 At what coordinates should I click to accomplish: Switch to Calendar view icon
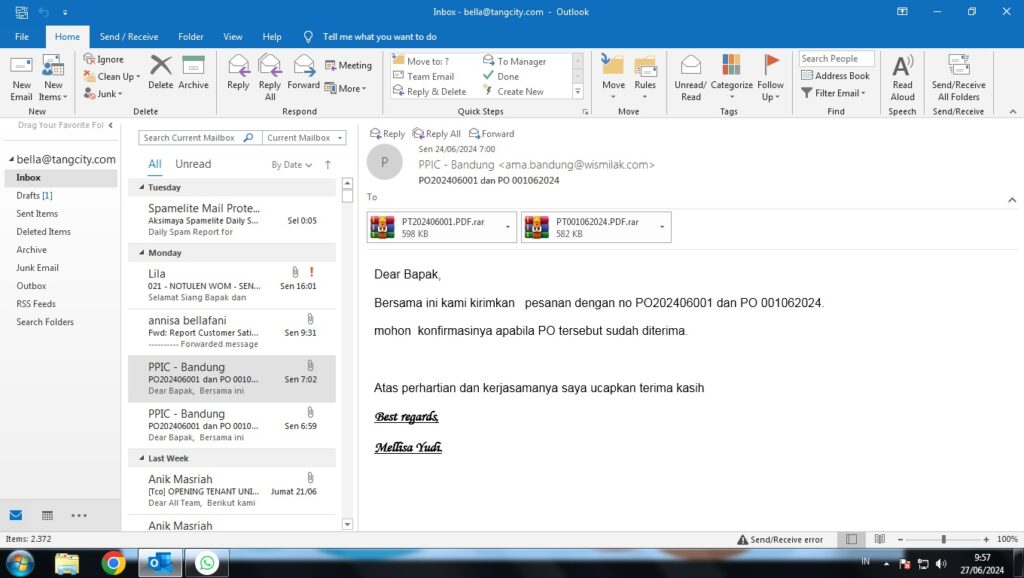point(47,516)
